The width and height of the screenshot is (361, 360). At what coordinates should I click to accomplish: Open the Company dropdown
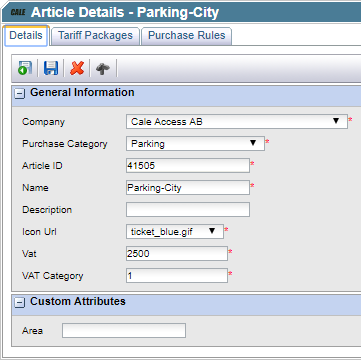237,122
